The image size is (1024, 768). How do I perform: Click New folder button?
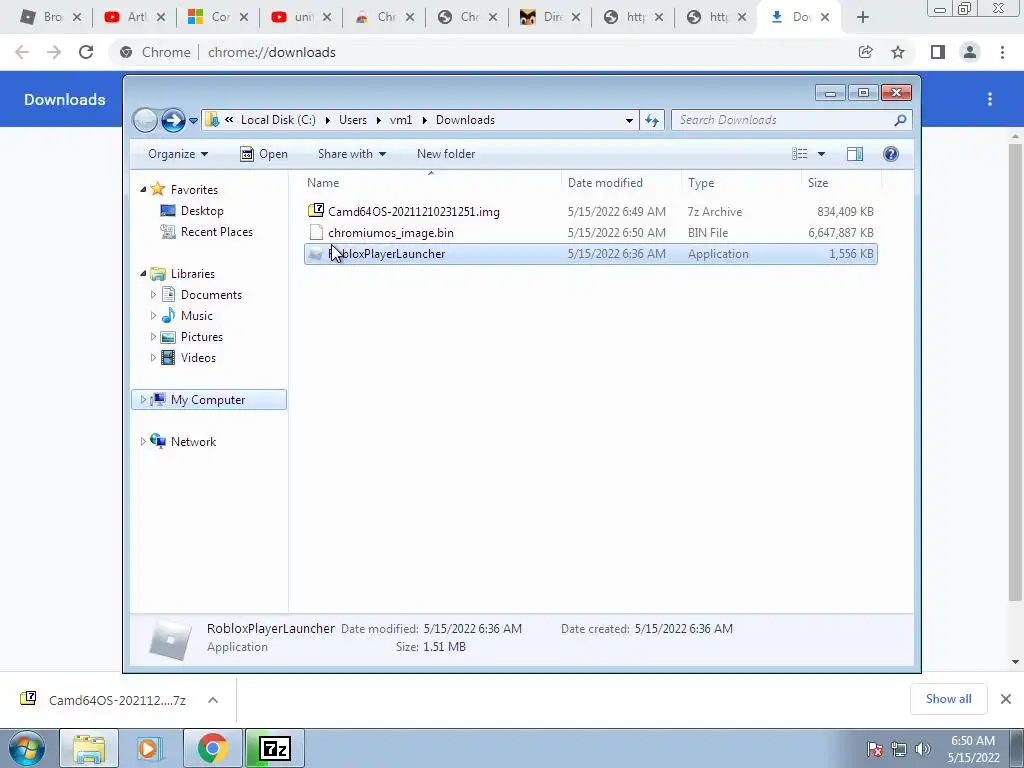pyautogui.click(x=446, y=154)
